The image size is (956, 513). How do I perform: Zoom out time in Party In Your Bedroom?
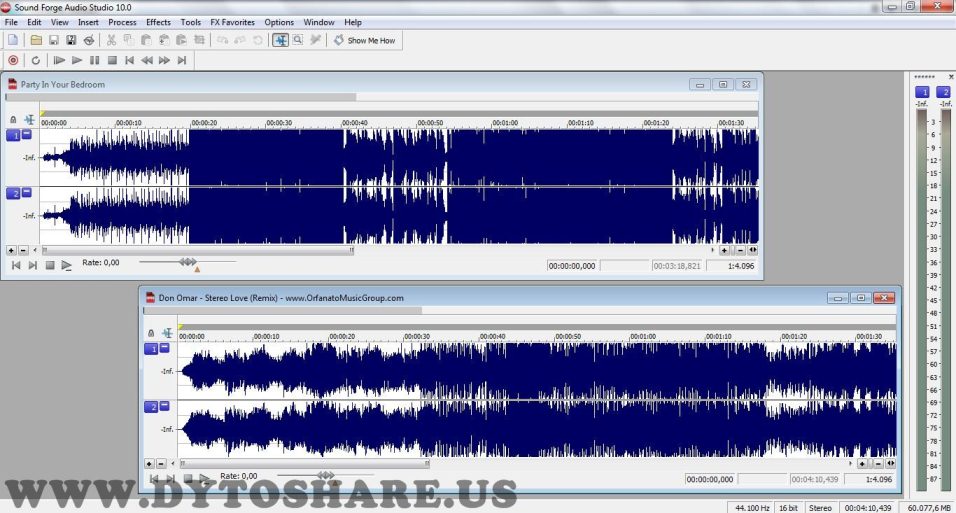click(740, 250)
